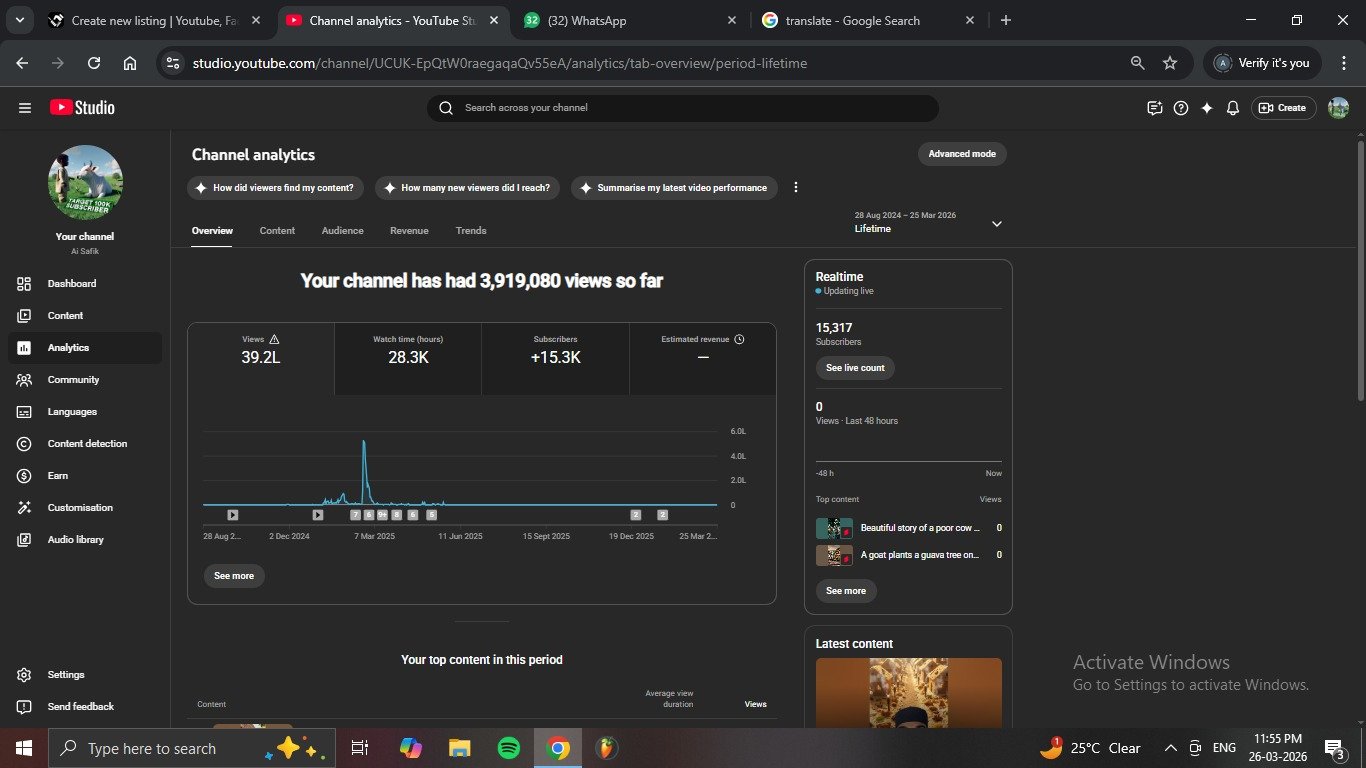Click the first video marker on chart timeline
The height and width of the screenshot is (768, 1366).
[233, 515]
